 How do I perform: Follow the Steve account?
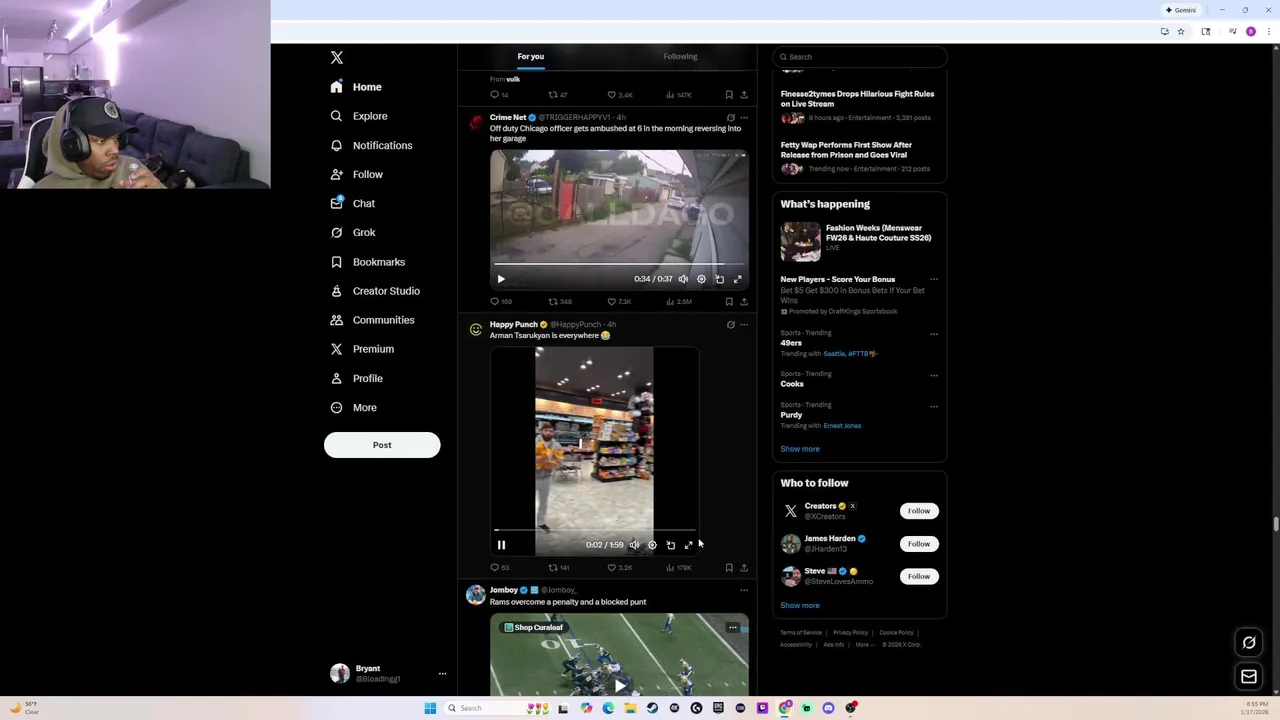(x=918, y=576)
